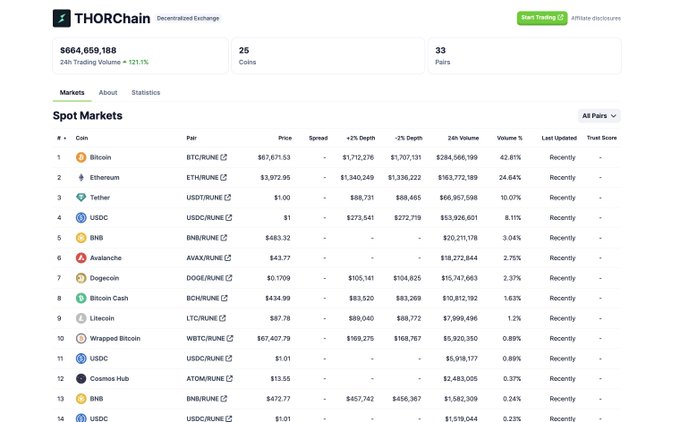Open the Bitcoin Cash coin link
Image resolution: width=680 pixels, height=422 pixels.
(x=109, y=298)
